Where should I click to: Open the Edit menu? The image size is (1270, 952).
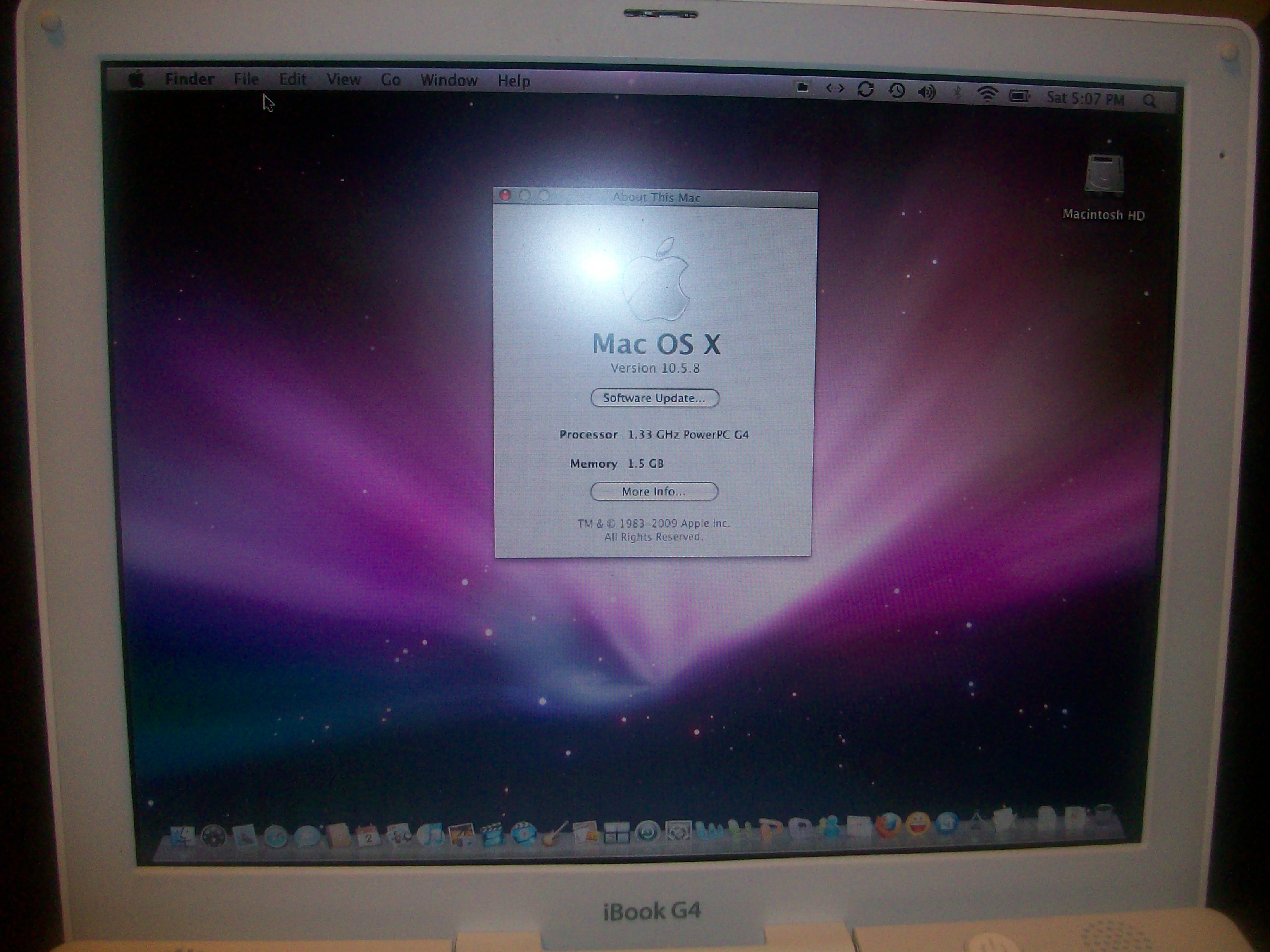tap(292, 80)
